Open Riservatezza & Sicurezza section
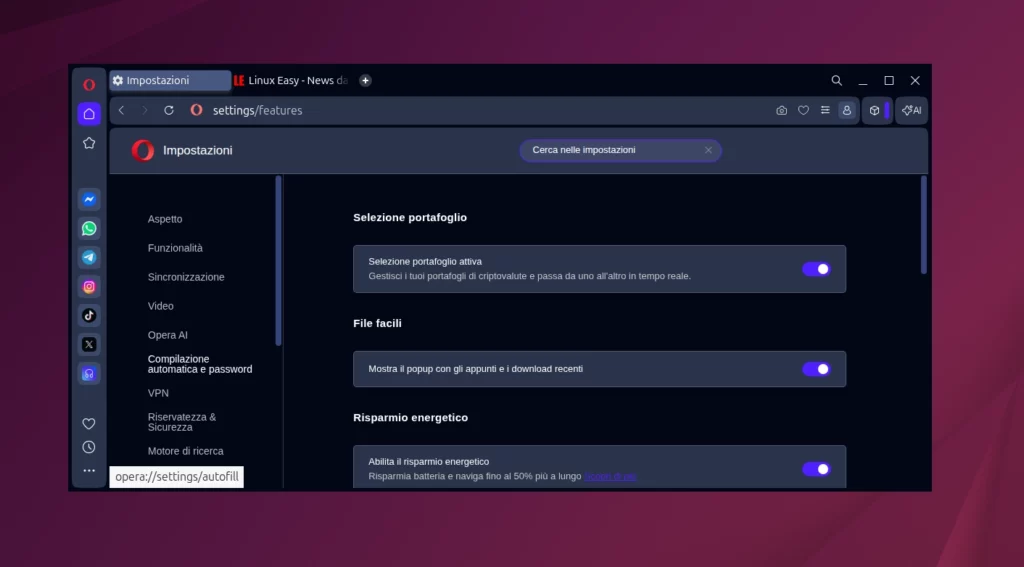This screenshot has height=567, width=1024. 182,422
